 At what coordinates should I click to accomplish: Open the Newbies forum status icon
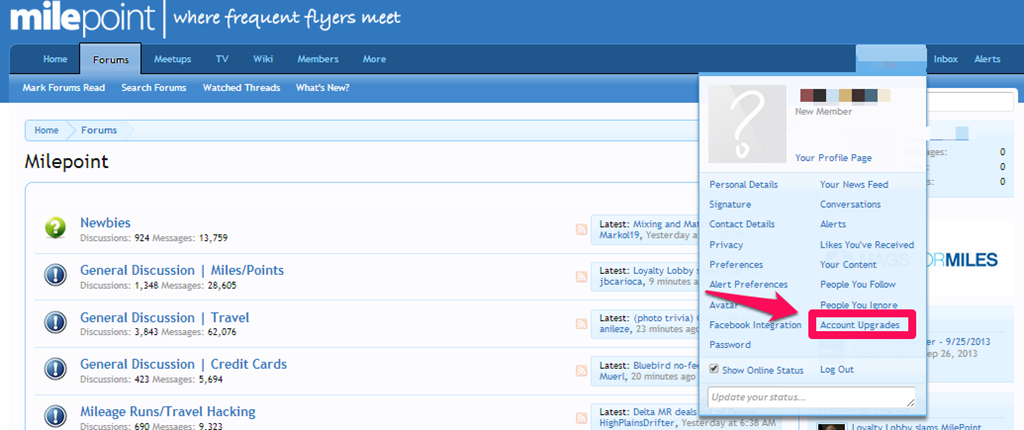coord(56,227)
